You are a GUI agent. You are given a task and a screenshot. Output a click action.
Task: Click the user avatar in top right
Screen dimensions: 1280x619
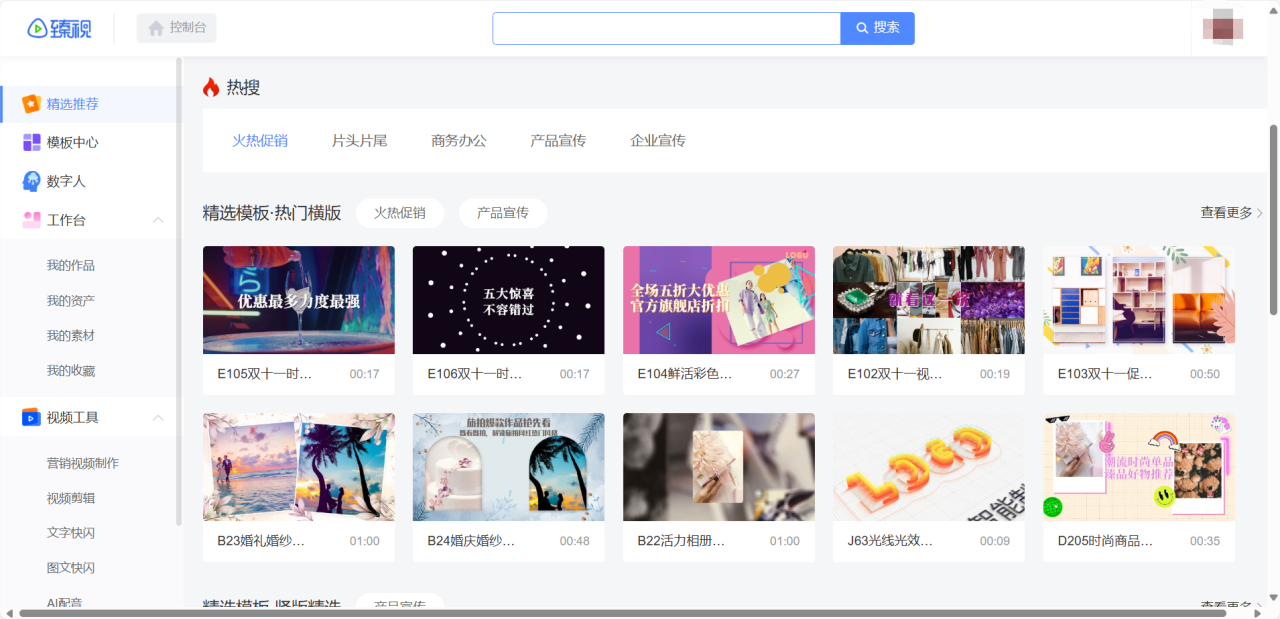tap(1223, 28)
